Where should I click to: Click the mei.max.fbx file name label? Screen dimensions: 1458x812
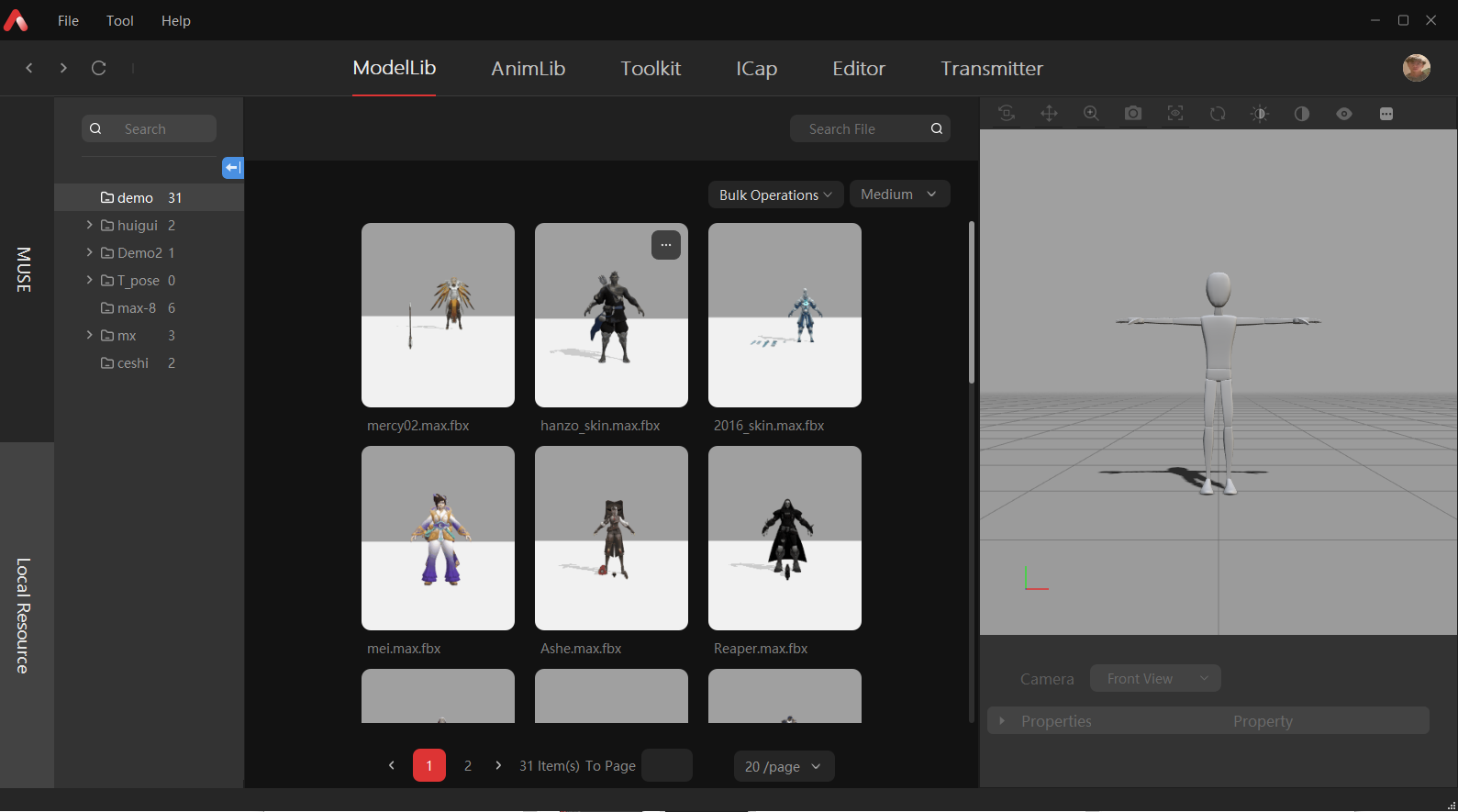[404, 649]
